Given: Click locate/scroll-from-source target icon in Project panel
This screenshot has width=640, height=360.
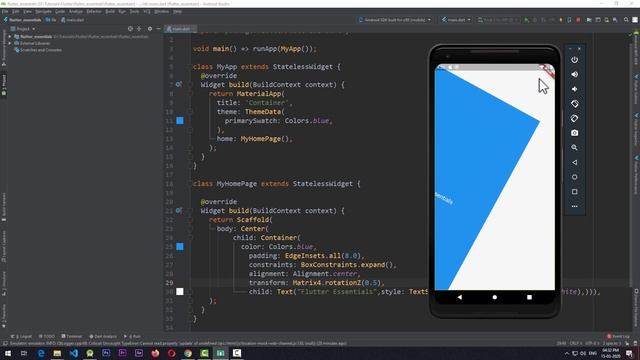Looking at the screenshot, I should (x=130, y=29).
